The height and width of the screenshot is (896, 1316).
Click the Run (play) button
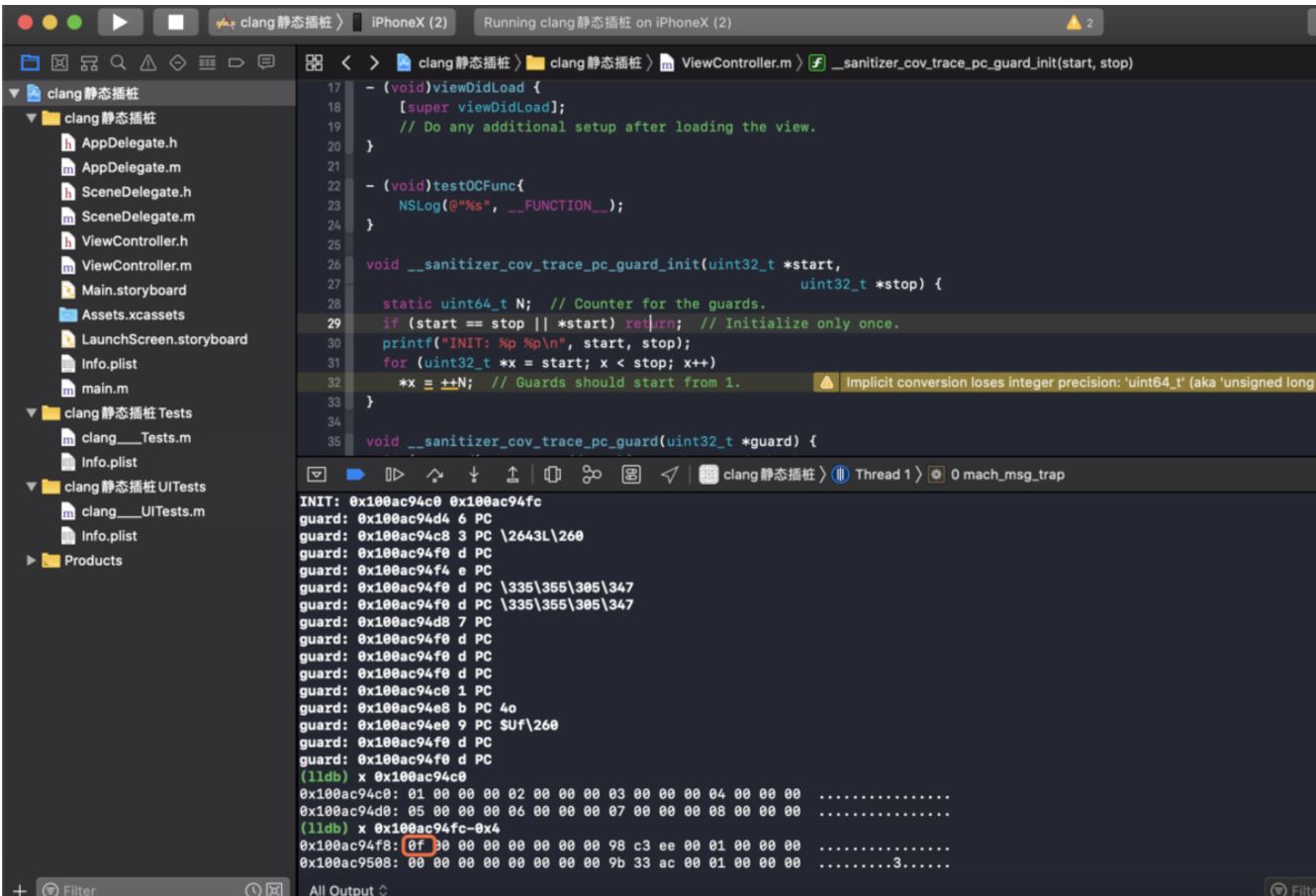coord(120,22)
